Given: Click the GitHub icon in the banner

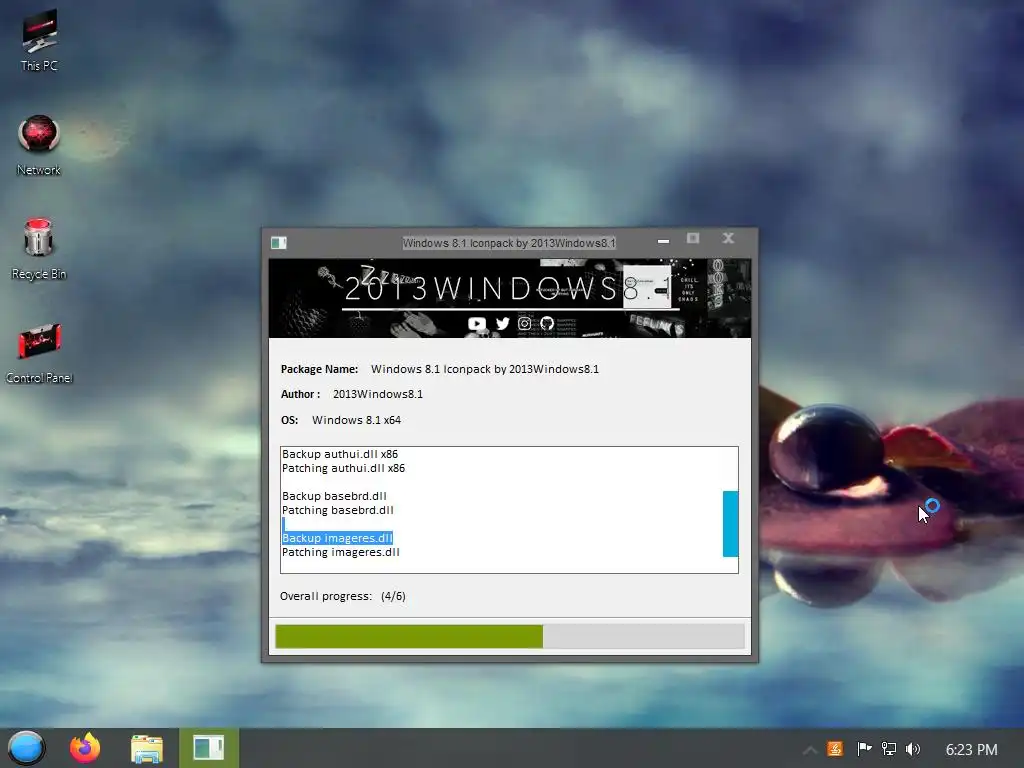Looking at the screenshot, I should click(547, 323).
